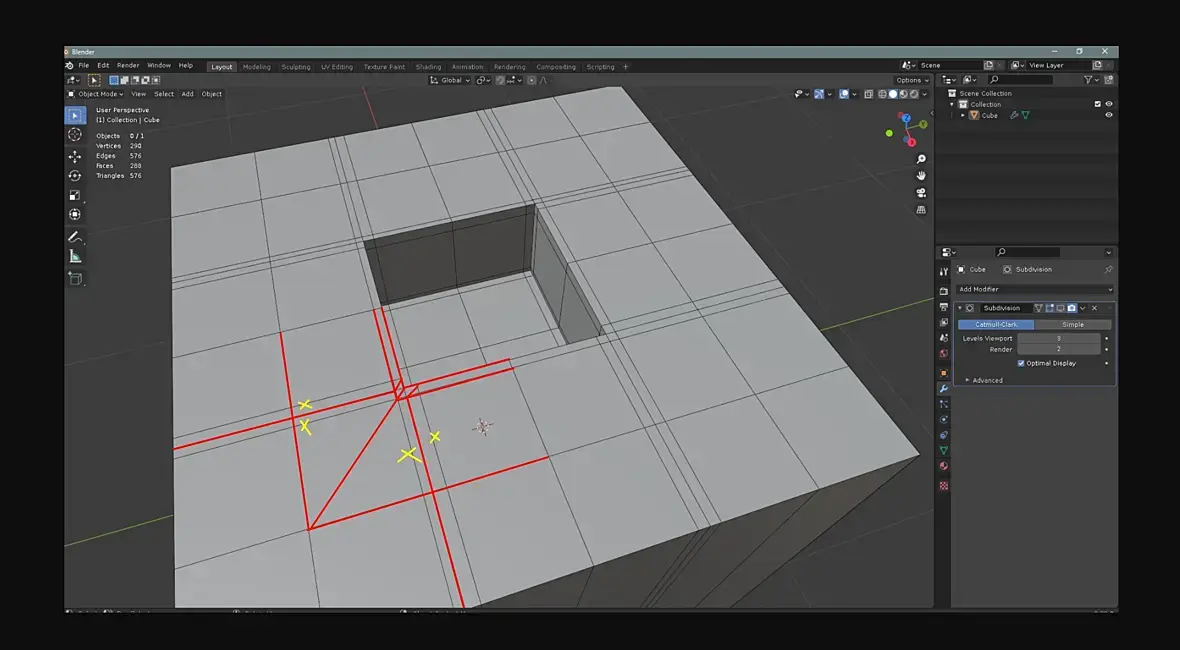Toggle Subdivision modifier render camera icon

pyautogui.click(x=1072, y=308)
